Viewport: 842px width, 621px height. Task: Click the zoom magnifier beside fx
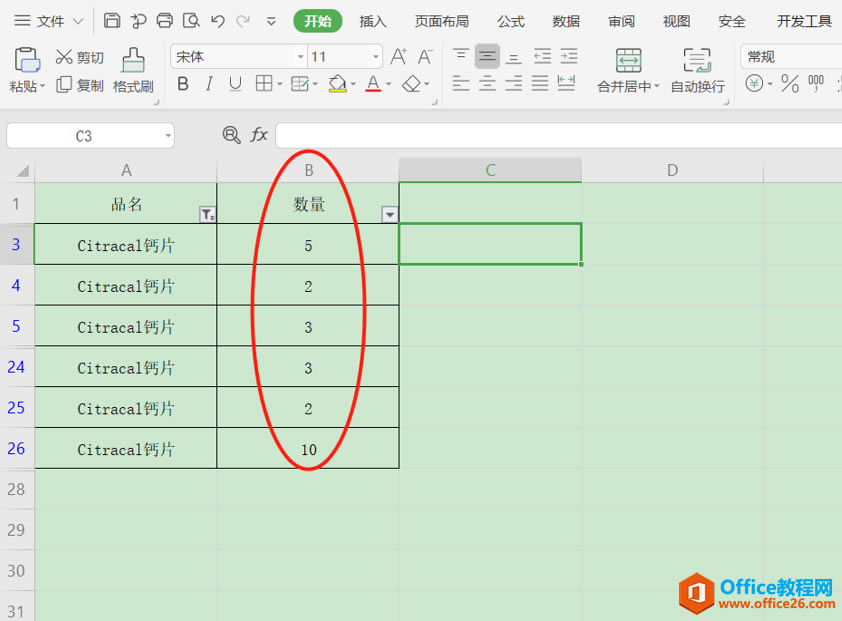coord(231,135)
